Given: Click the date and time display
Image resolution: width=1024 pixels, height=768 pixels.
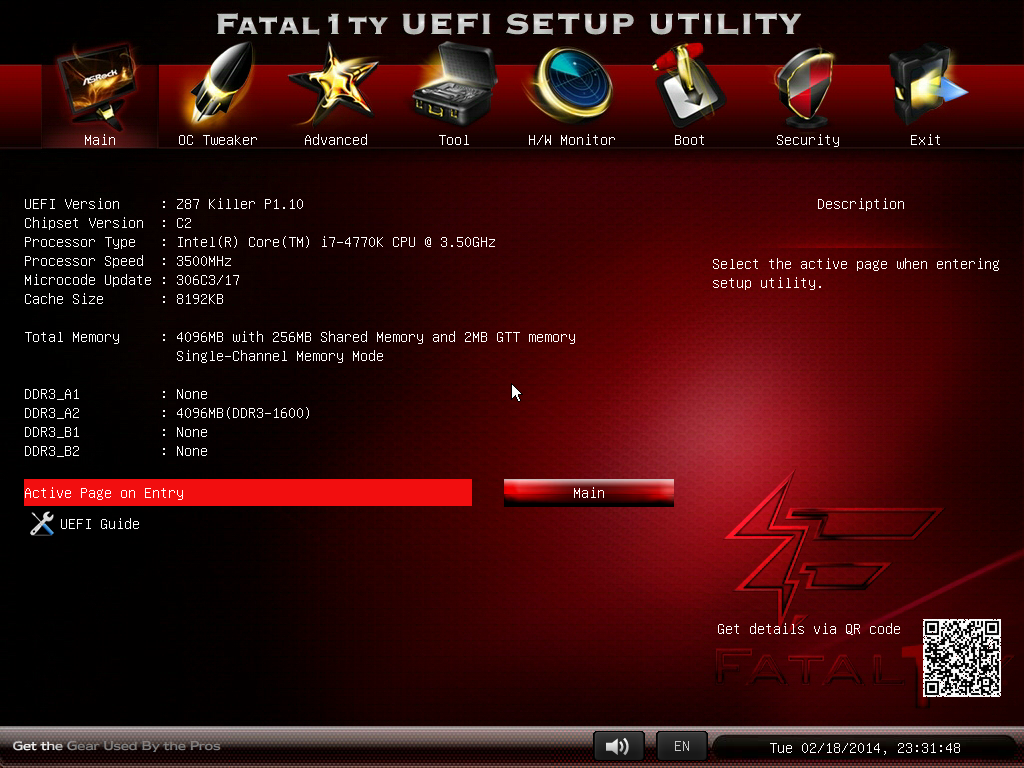Looking at the screenshot, I should (x=864, y=748).
